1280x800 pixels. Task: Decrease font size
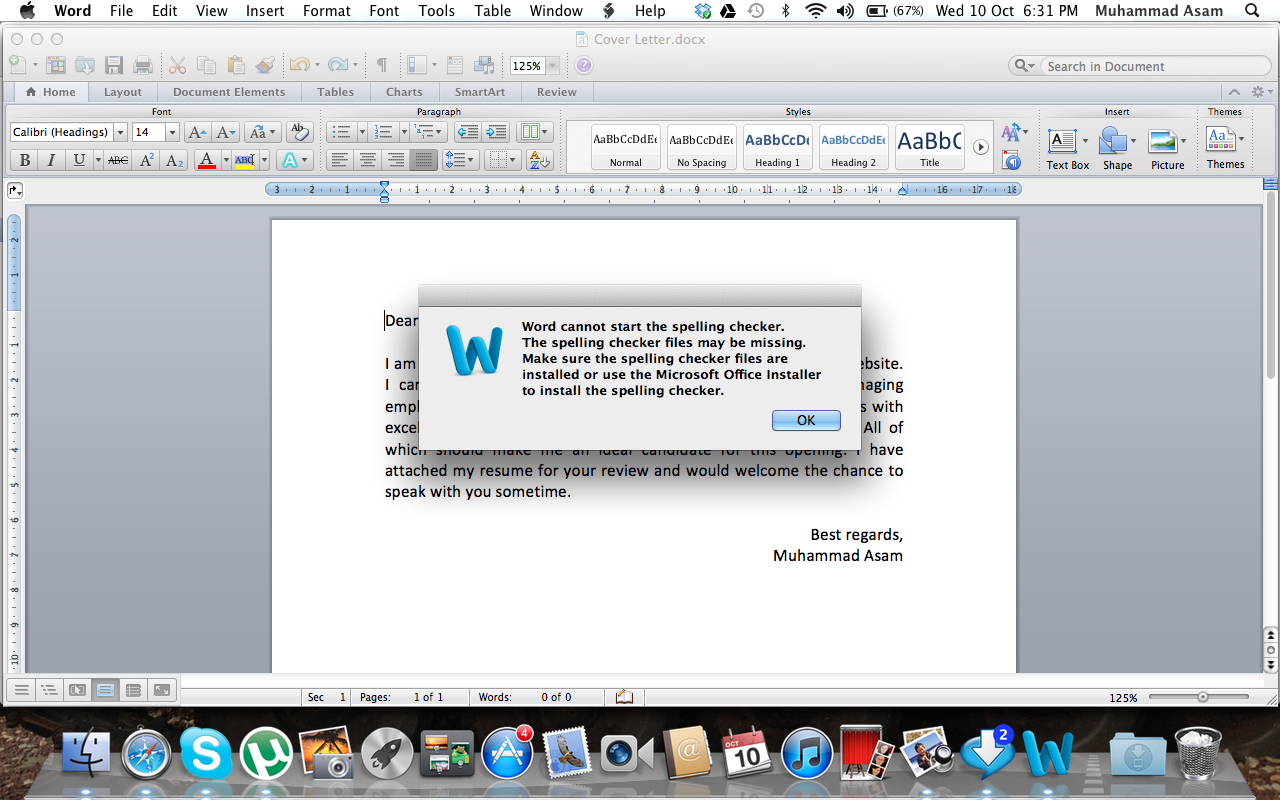tap(226, 132)
